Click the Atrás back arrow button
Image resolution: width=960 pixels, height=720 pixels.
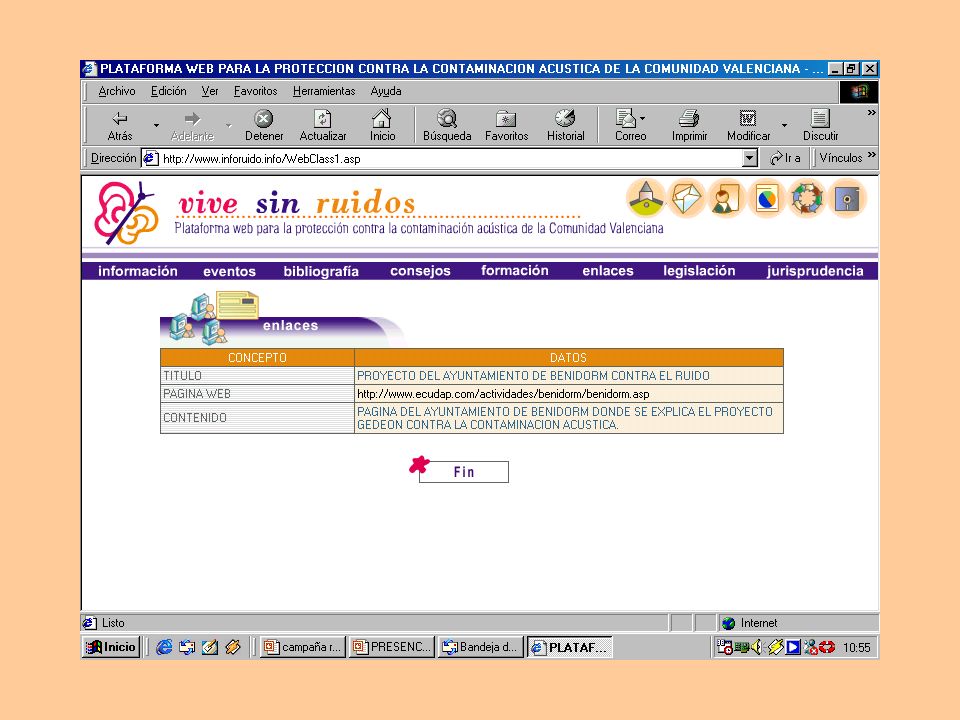tap(120, 125)
